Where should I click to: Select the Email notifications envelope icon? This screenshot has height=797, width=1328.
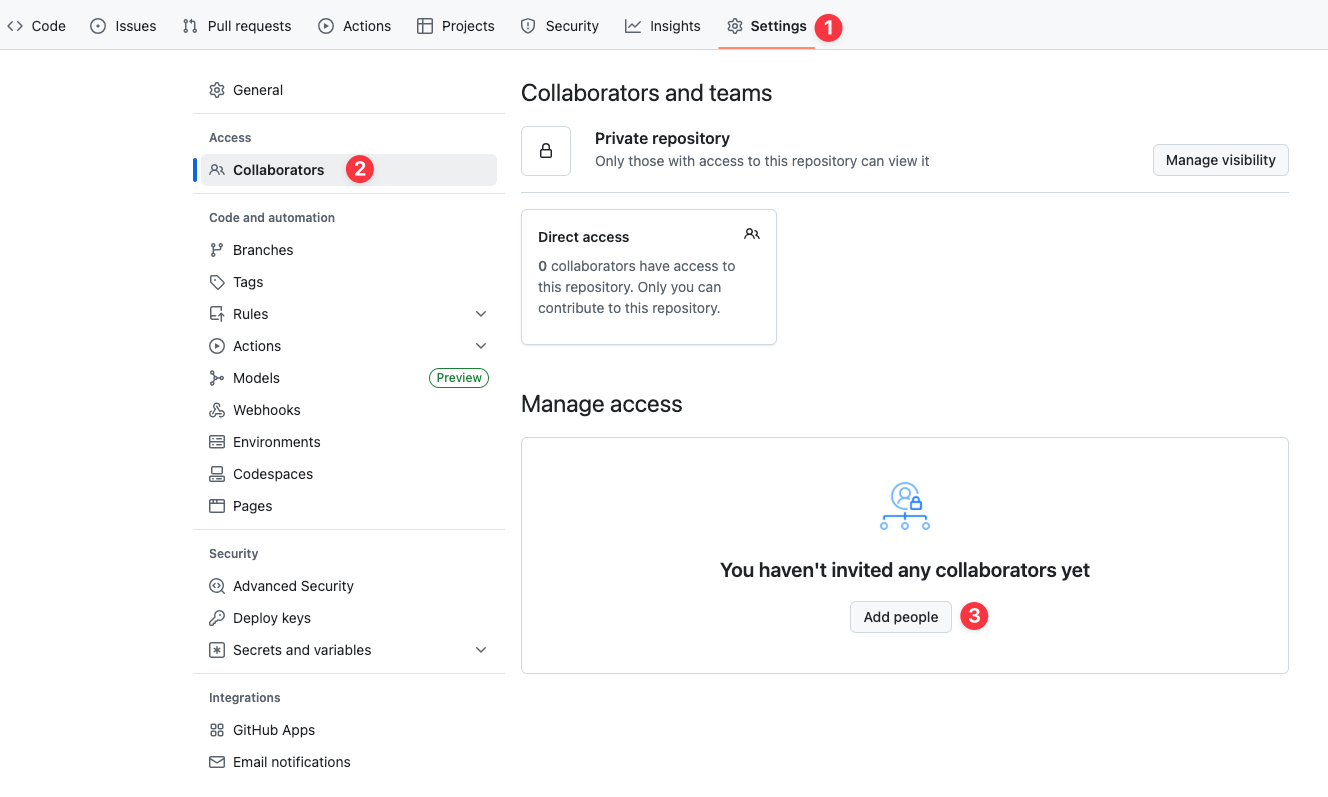pos(217,761)
